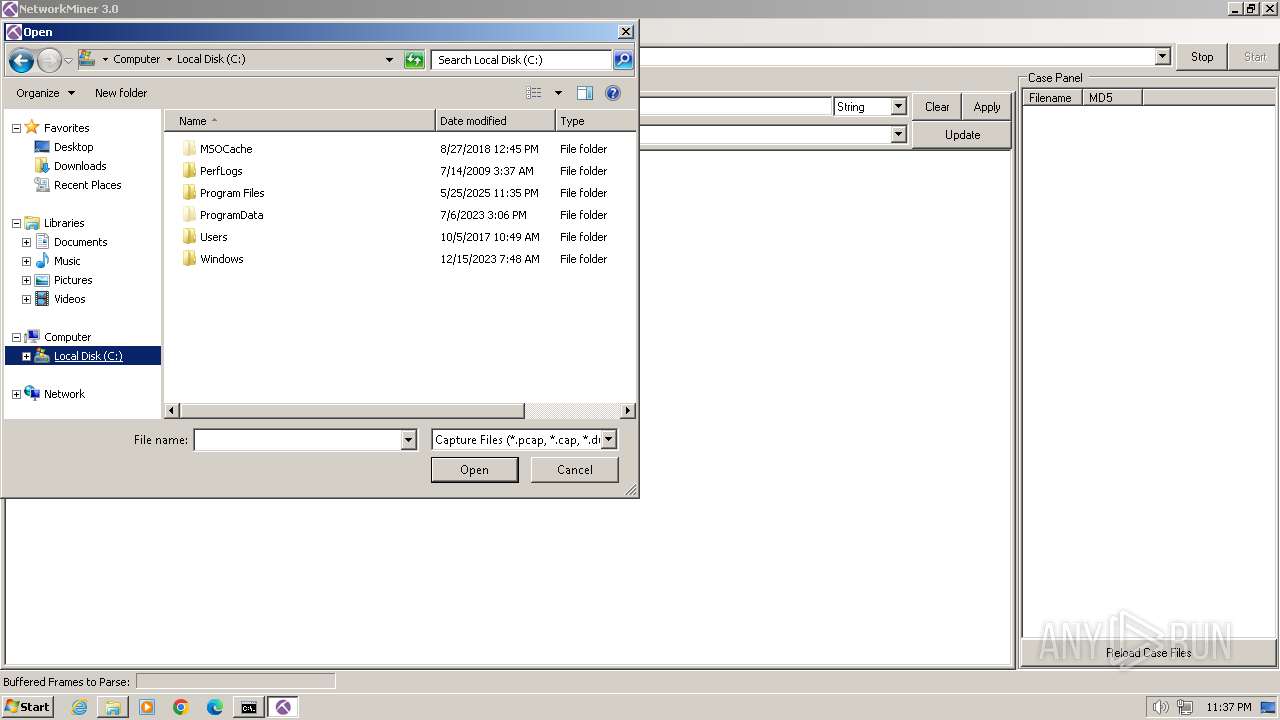Open Google Chrome from the taskbar
The height and width of the screenshot is (720, 1280).
pos(181,707)
